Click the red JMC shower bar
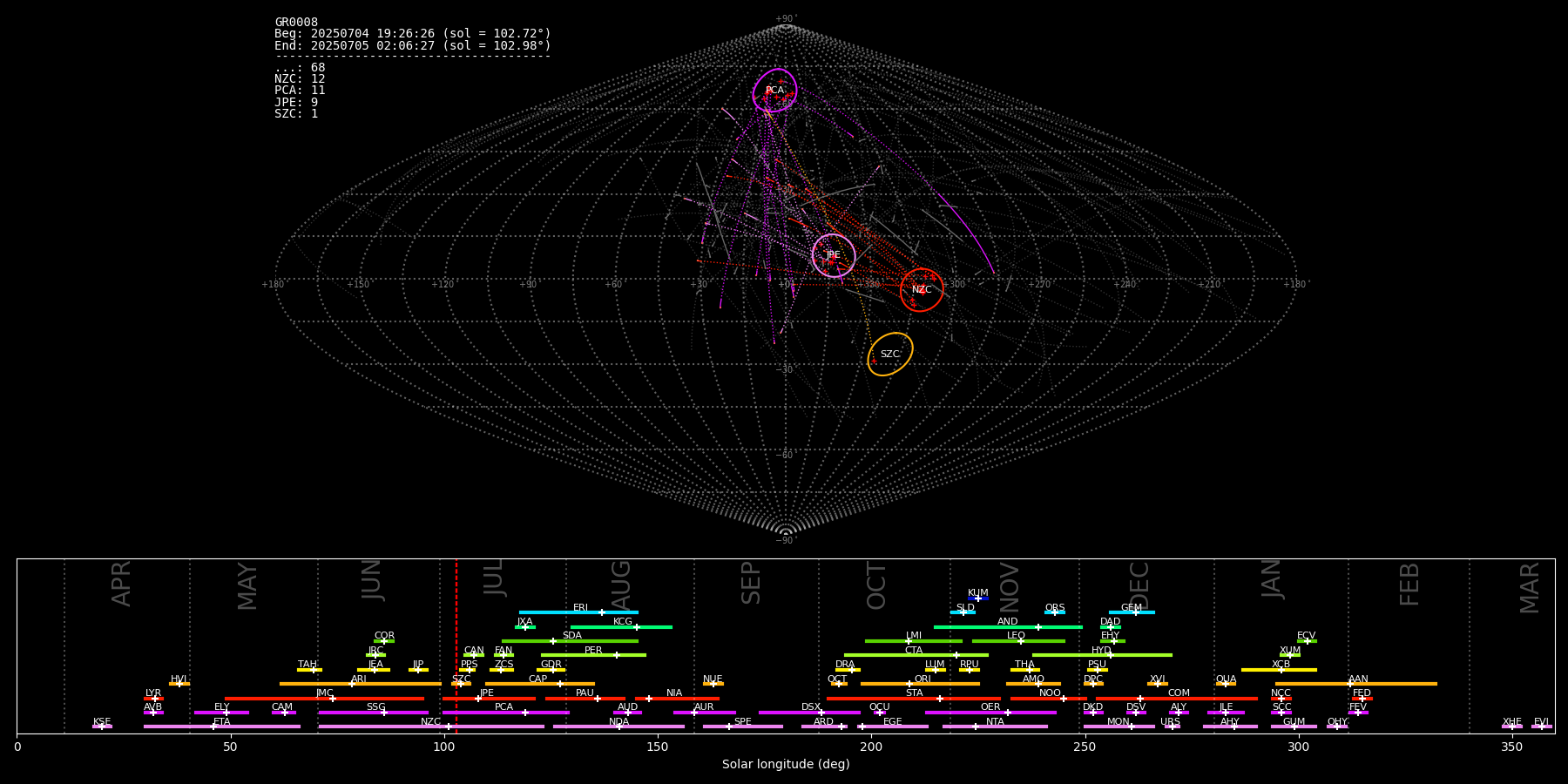The width and height of the screenshot is (1568, 784). (x=325, y=699)
